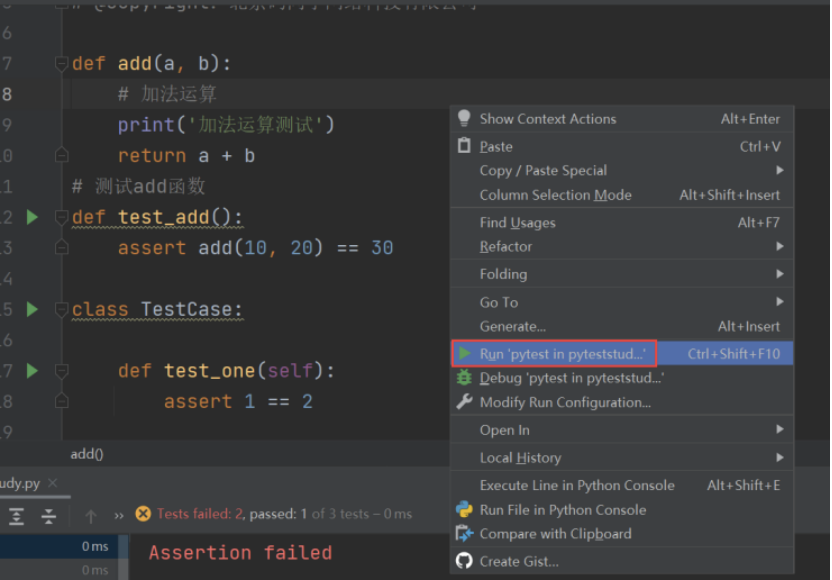Image resolution: width=832 pixels, height=580 pixels.
Task: Select Execute Line in Python Console
Action: (x=622, y=485)
